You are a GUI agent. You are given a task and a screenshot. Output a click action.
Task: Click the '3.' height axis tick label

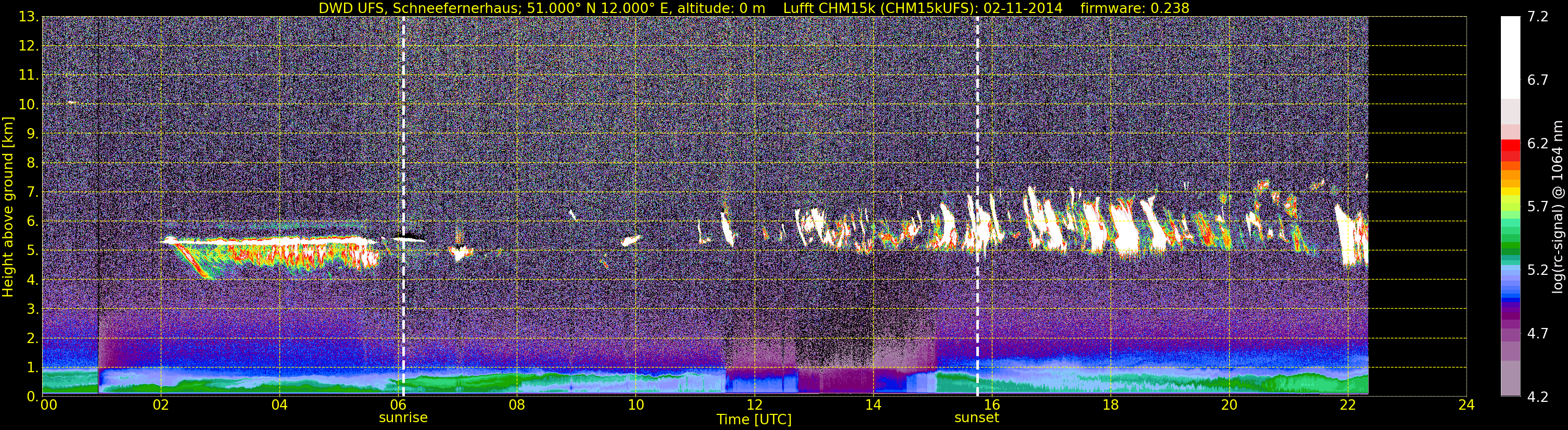coord(32,309)
